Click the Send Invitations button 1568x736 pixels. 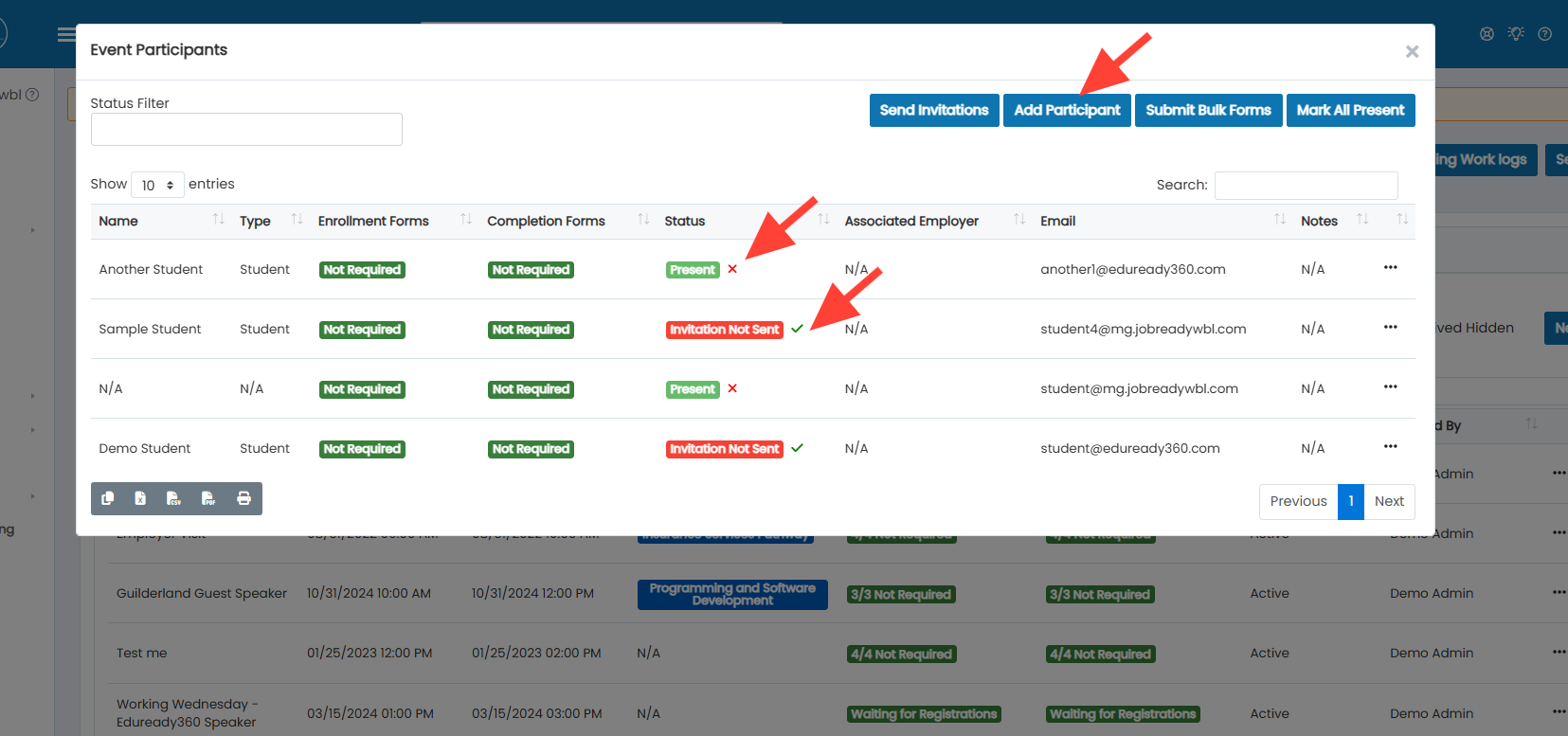tap(934, 110)
